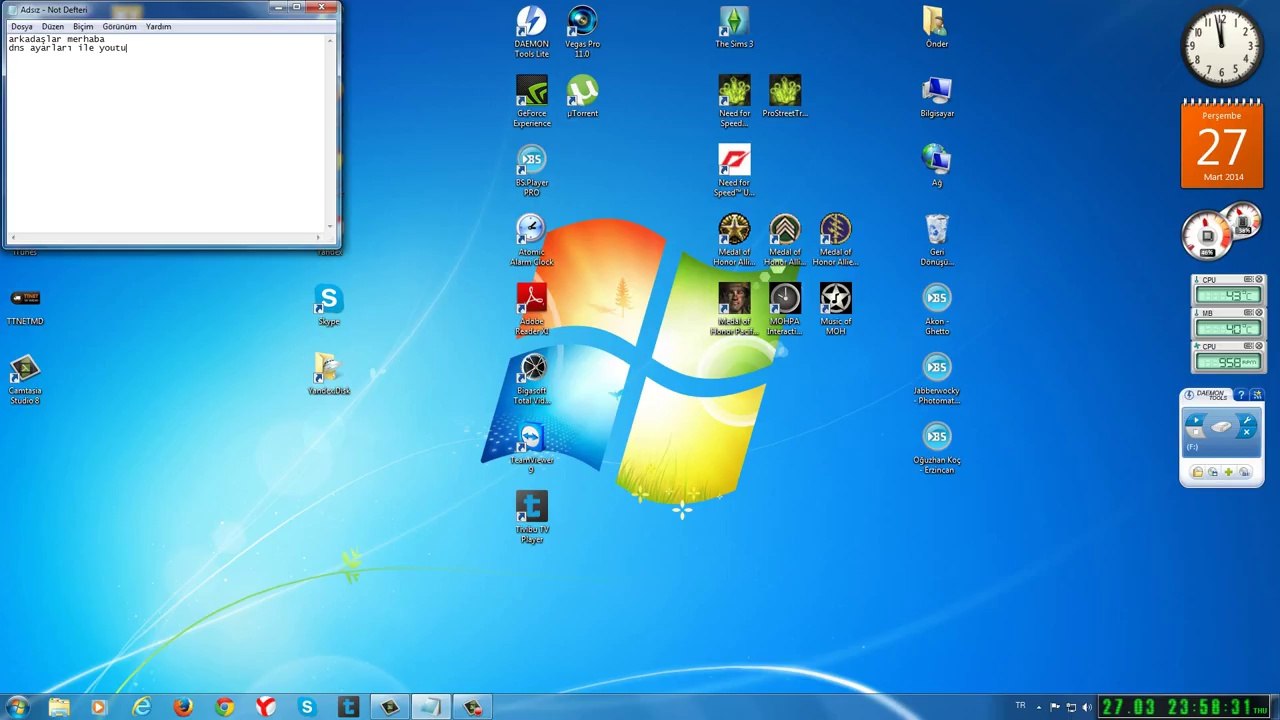Select the Skype desktop shortcut
This screenshot has width=1280, height=720.
tap(328, 304)
